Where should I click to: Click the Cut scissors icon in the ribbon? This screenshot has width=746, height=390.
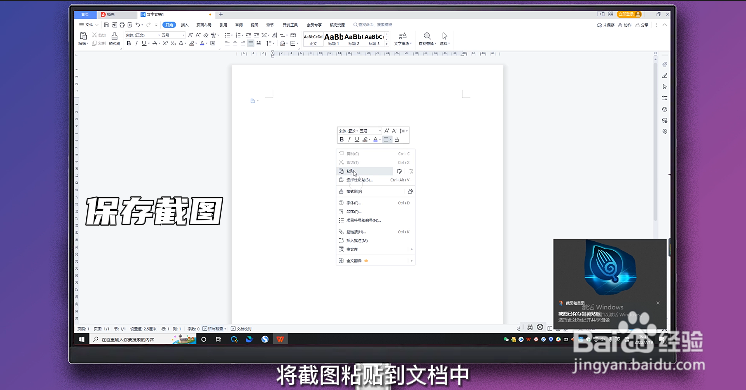click(x=95, y=35)
